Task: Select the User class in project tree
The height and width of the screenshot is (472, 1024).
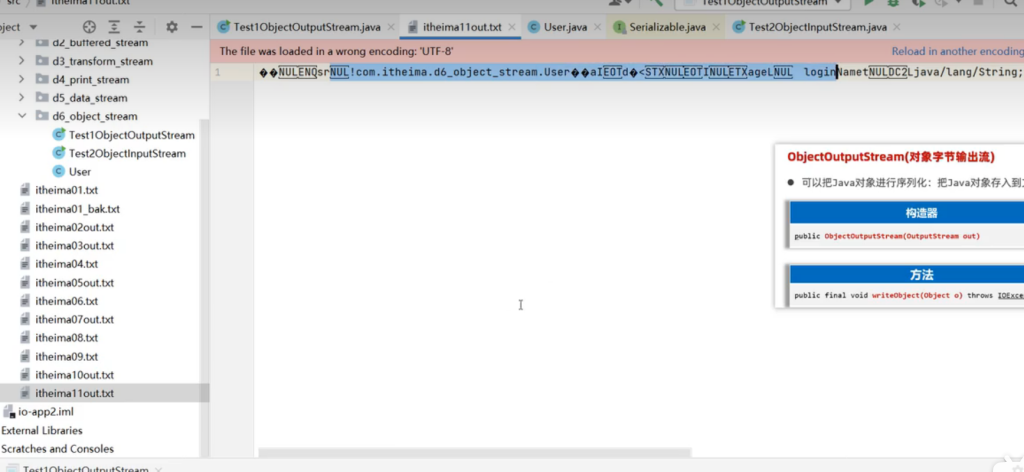Action: point(79,172)
